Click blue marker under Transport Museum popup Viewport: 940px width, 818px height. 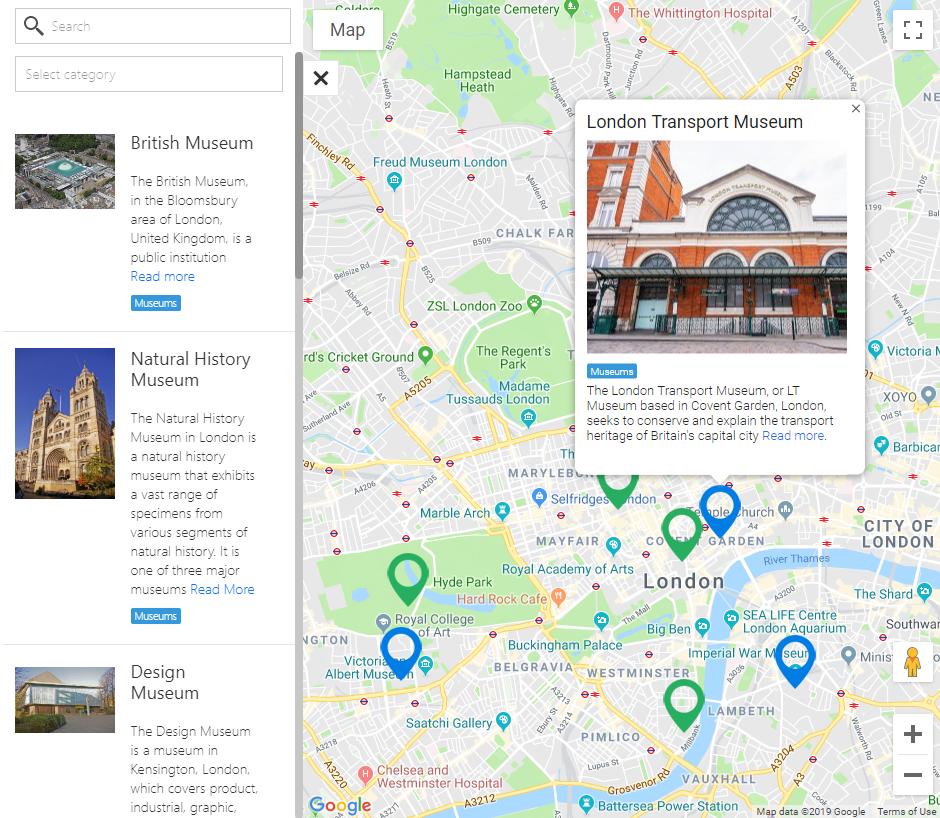[720, 510]
